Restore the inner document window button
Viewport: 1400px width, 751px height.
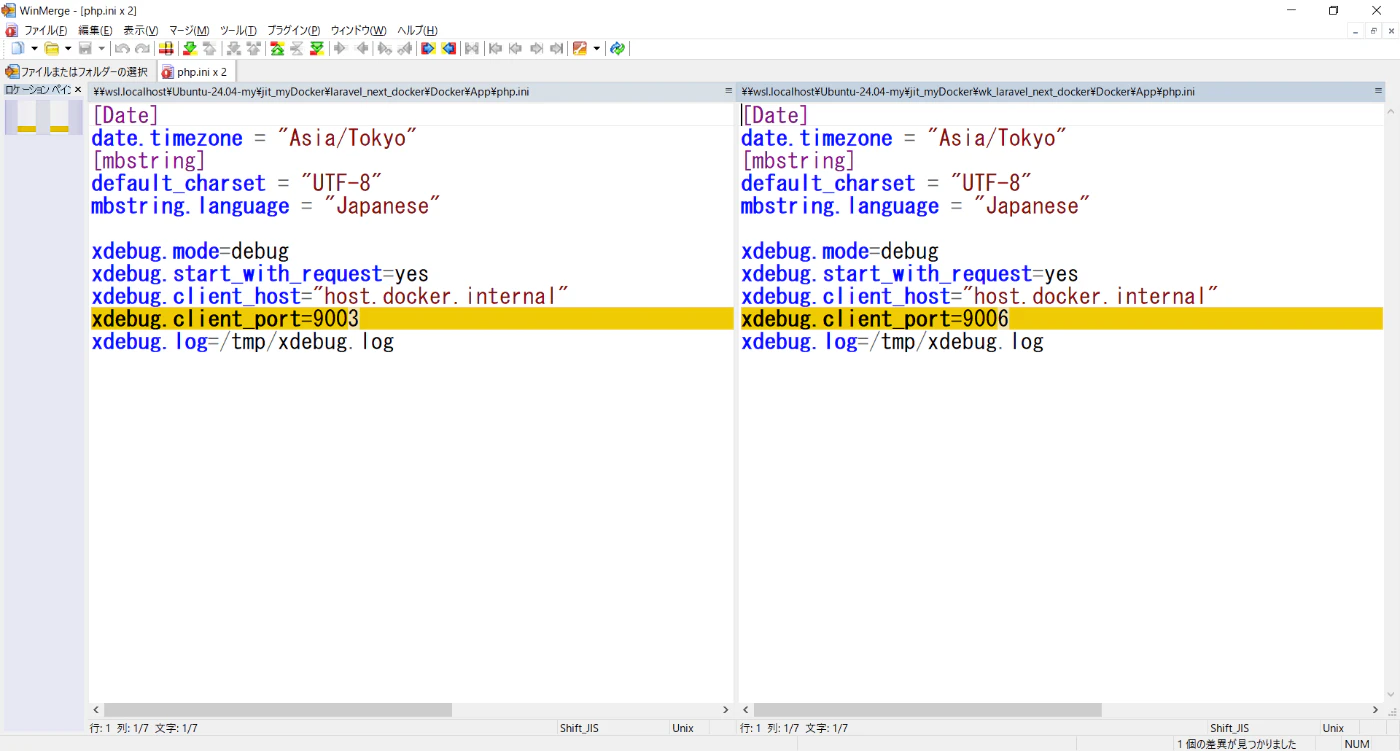click(1373, 31)
